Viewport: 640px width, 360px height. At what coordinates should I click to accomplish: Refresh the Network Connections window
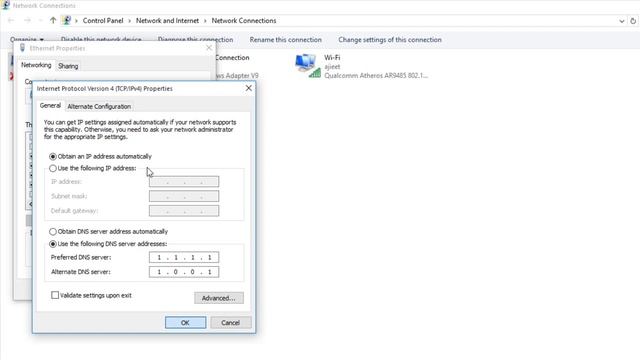pos(633,21)
